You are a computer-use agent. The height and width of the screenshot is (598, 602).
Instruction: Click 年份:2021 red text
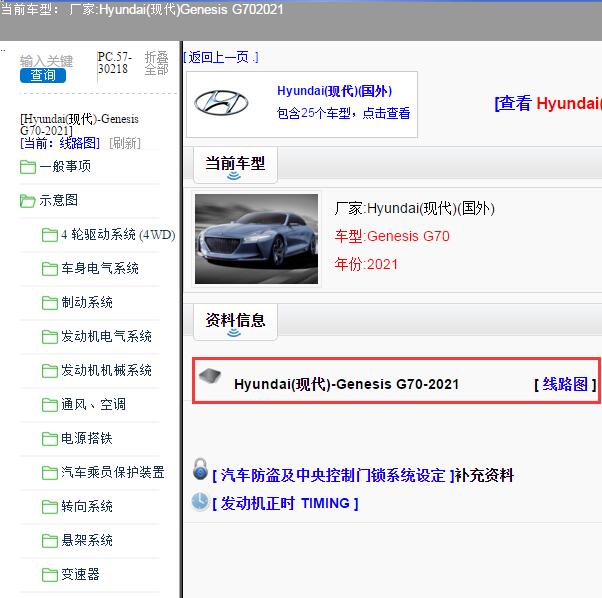[x=366, y=264]
